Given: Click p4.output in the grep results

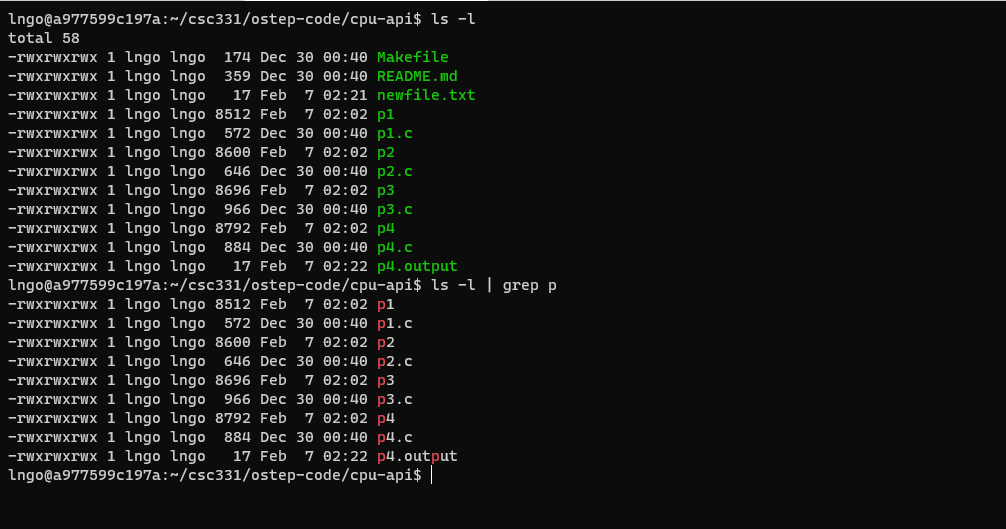Looking at the screenshot, I should pyautogui.click(x=417, y=457).
